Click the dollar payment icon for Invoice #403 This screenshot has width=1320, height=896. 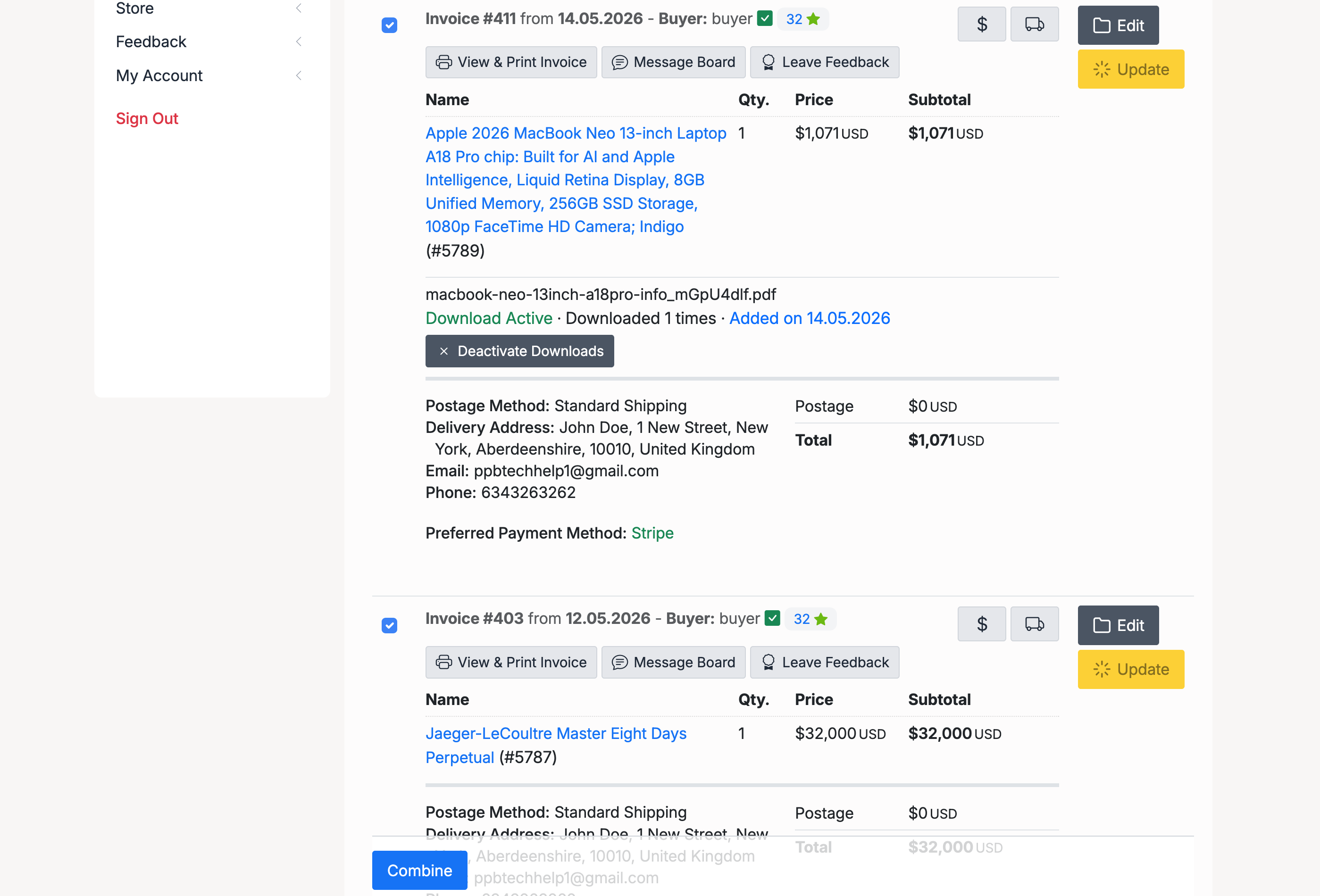point(981,624)
